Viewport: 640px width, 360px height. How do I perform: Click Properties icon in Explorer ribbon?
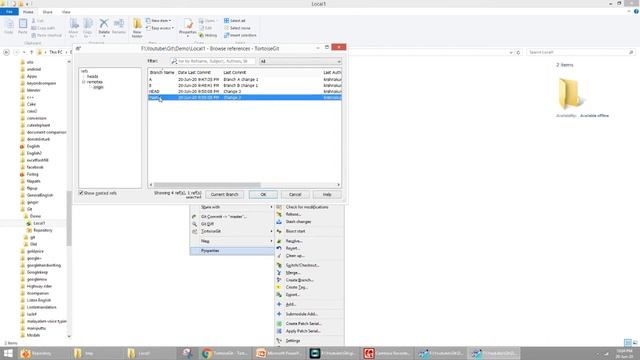pos(188,24)
